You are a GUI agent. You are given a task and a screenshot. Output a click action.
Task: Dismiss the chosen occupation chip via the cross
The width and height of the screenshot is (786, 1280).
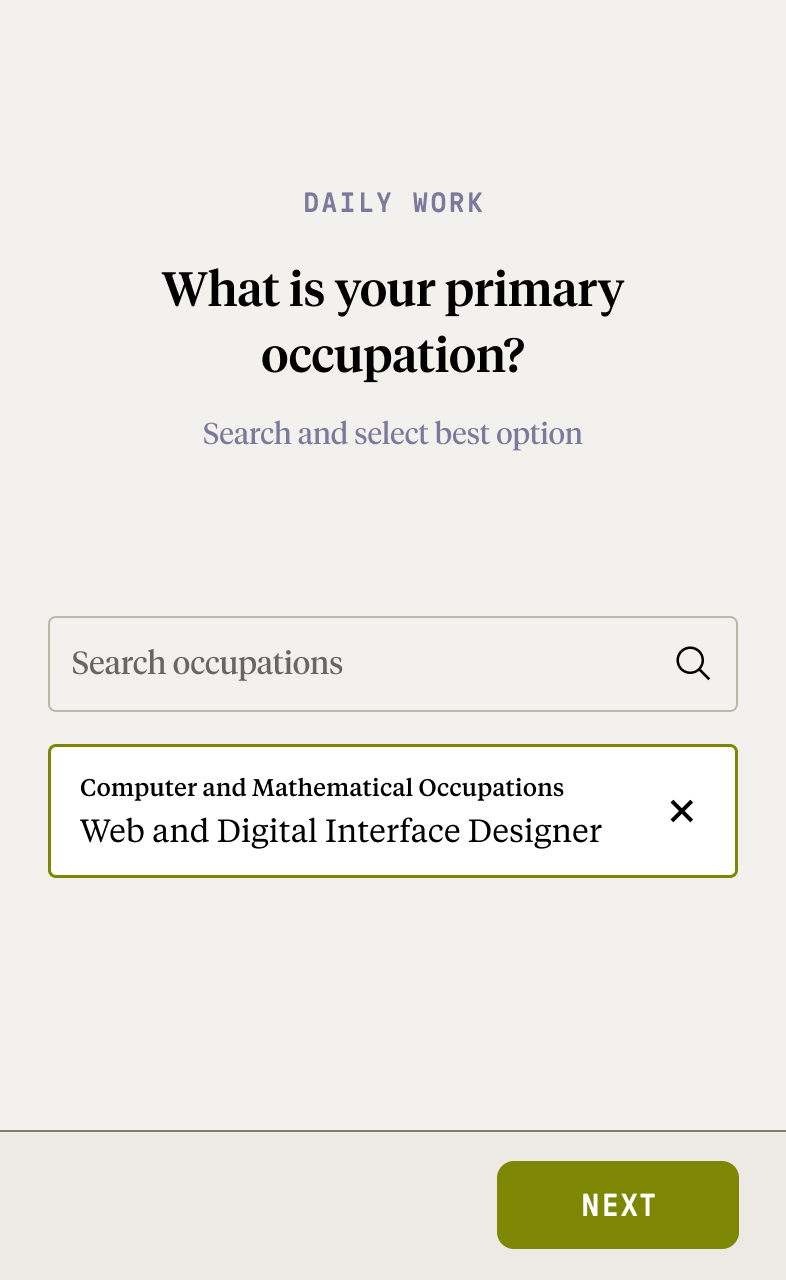682,811
